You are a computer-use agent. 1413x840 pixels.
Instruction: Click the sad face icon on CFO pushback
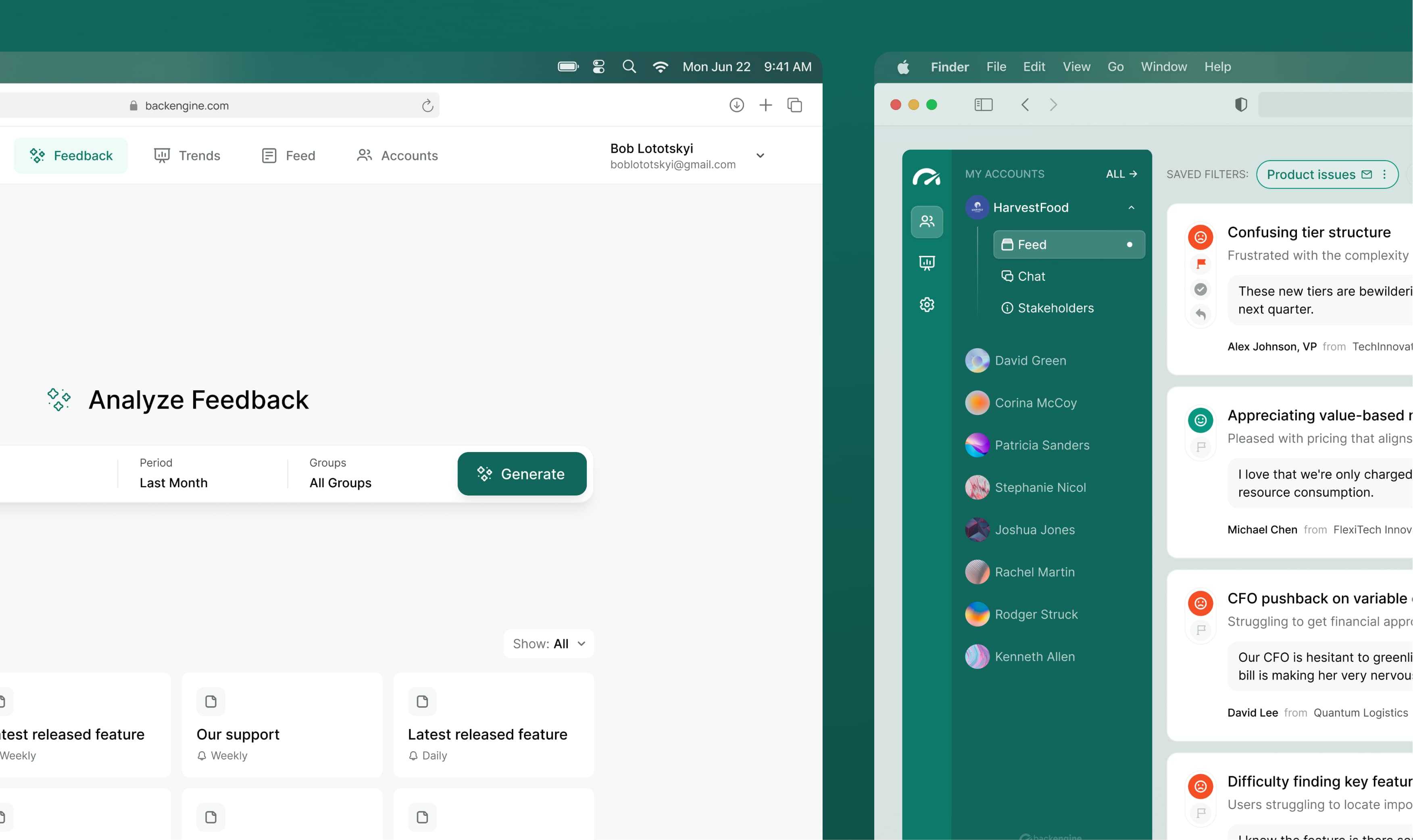1201,603
